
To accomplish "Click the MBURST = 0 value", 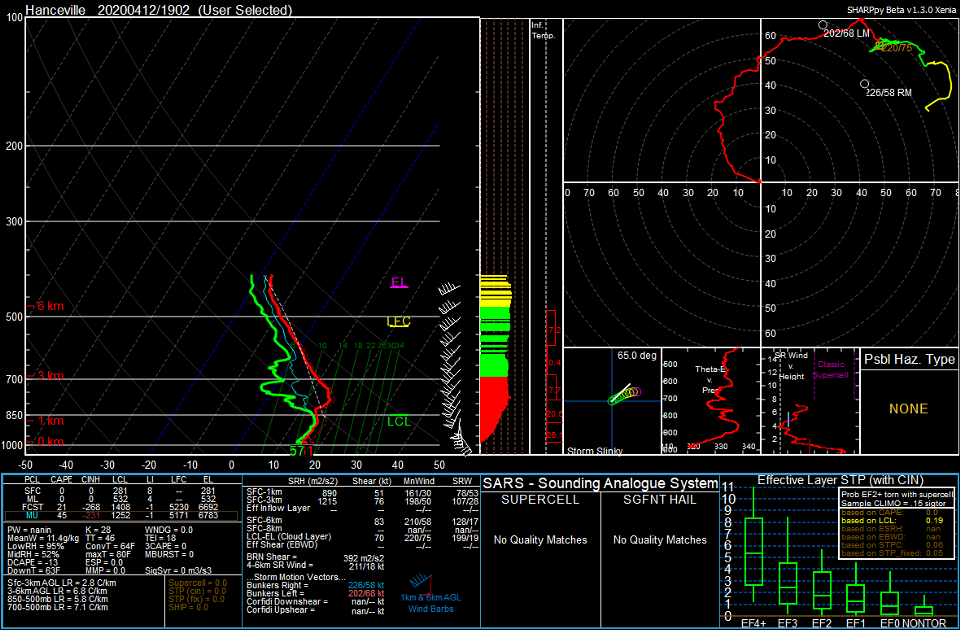I will point(170,555).
